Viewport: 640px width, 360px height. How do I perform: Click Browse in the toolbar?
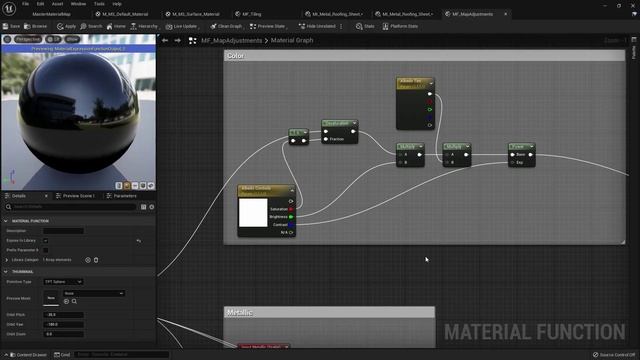coord(36,26)
